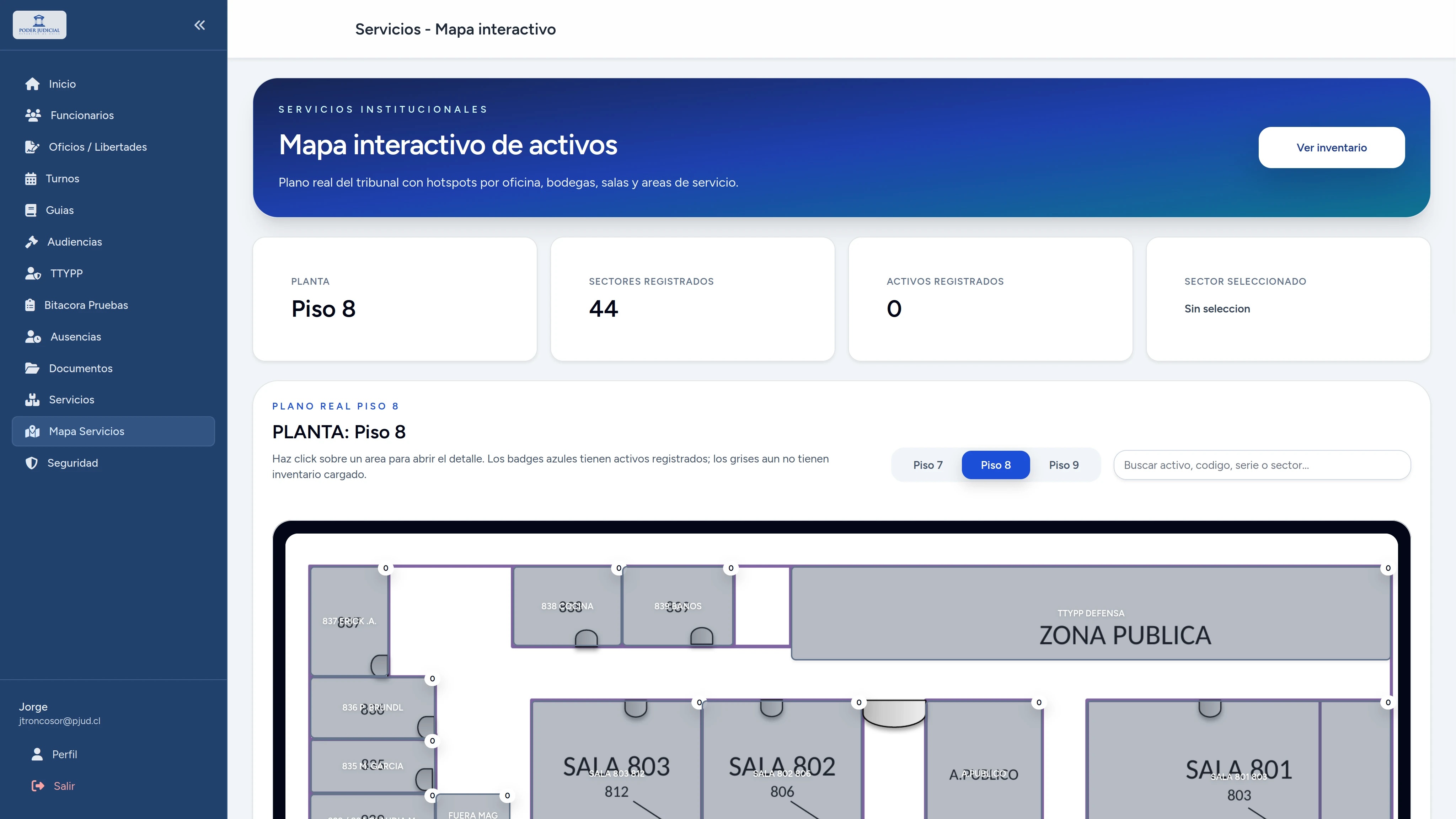The height and width of the screenshot is (819, 1456).
Task: Click the badge on 838 COCINA
Action: (619, 568)
